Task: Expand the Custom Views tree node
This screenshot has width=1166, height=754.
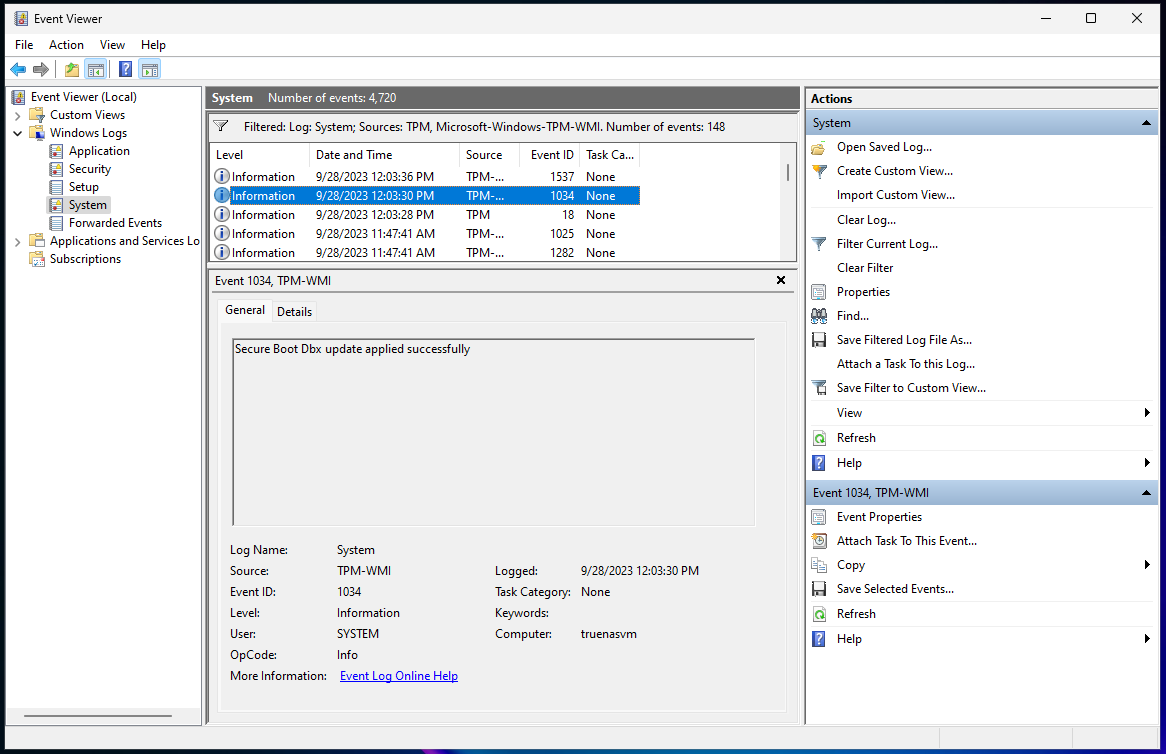Action: click(18, 115)
